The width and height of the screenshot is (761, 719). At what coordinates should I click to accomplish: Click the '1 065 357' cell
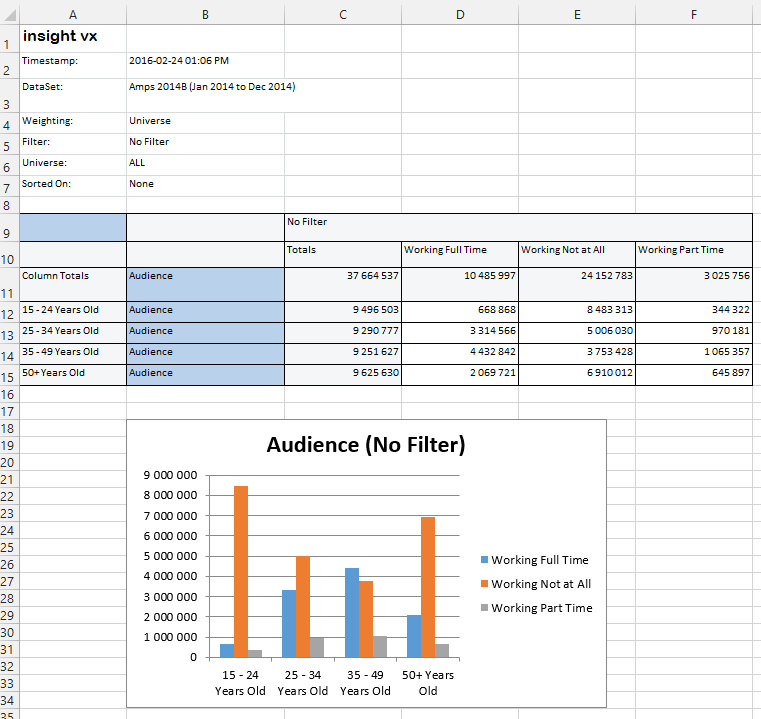pyautogui.click(x=694, y=354)
